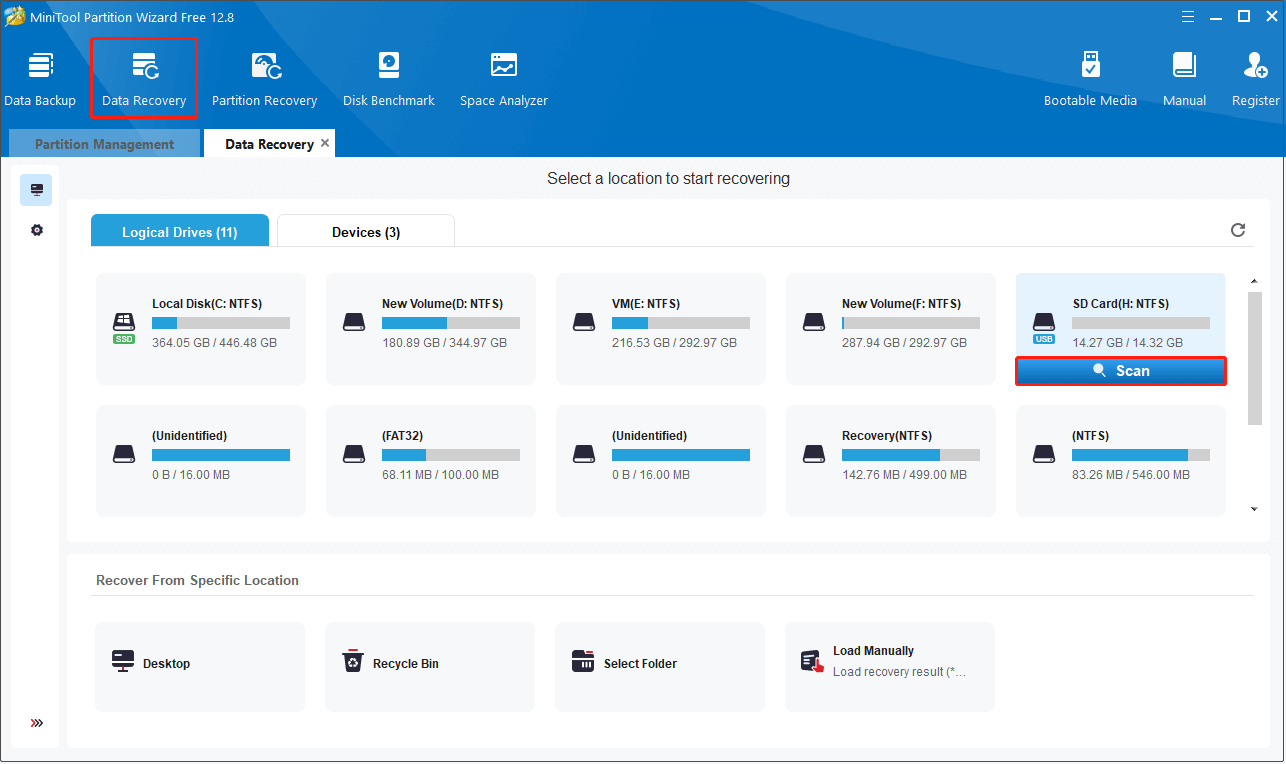Open the Register option
This screenshot has width=1286, height=764.
pyautogui.click(x=1256, y=78)
